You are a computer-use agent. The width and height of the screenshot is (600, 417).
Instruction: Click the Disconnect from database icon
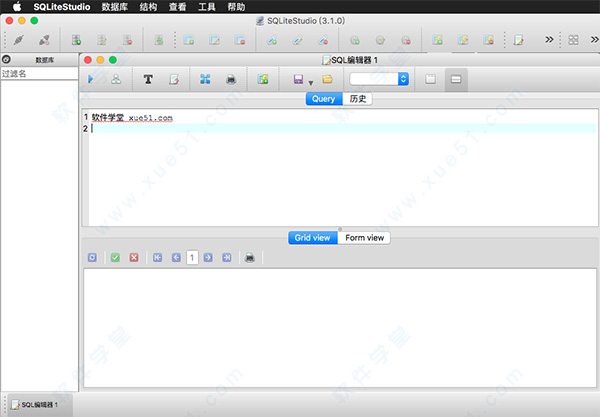click(x=44, y=40)
